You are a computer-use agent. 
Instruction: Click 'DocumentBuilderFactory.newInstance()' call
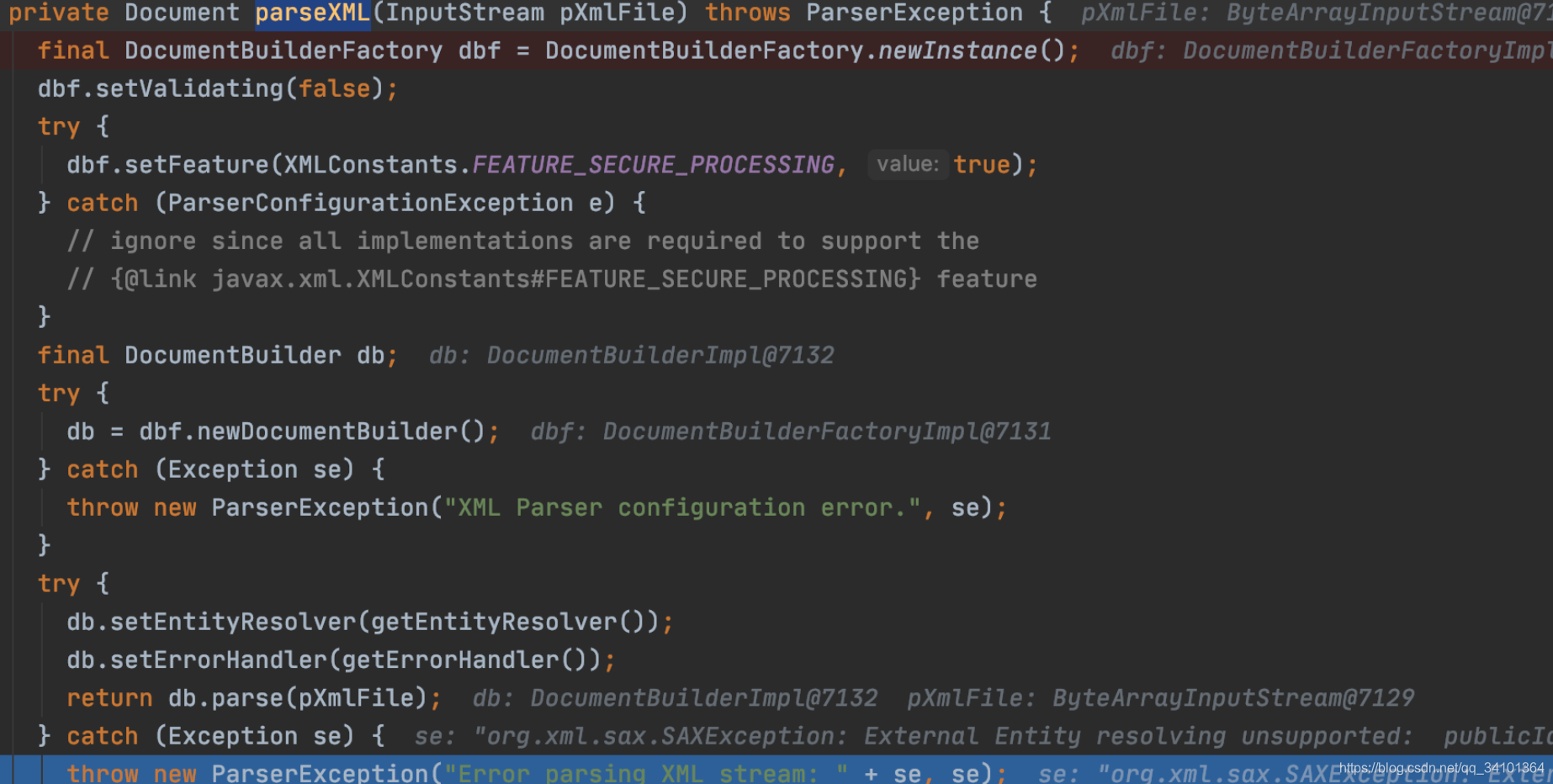tap(805, 50)
